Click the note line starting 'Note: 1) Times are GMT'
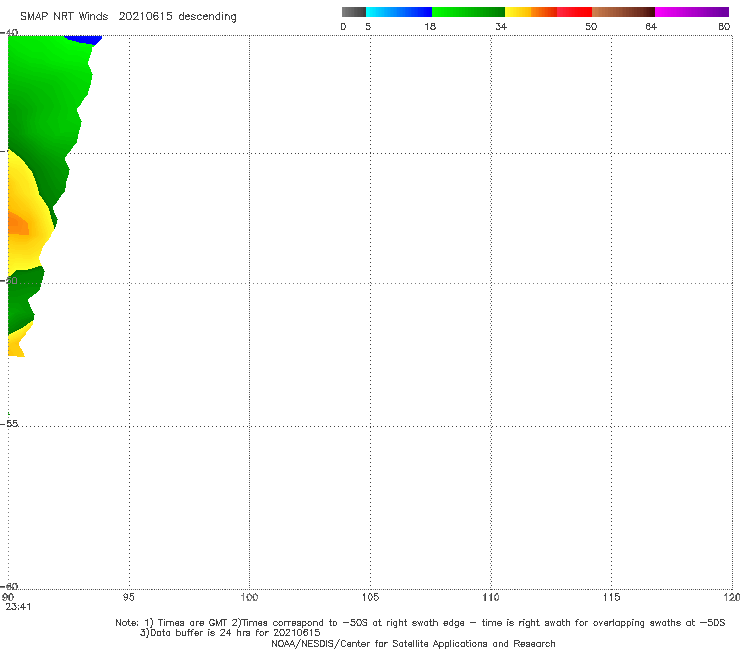 [420, 623]
